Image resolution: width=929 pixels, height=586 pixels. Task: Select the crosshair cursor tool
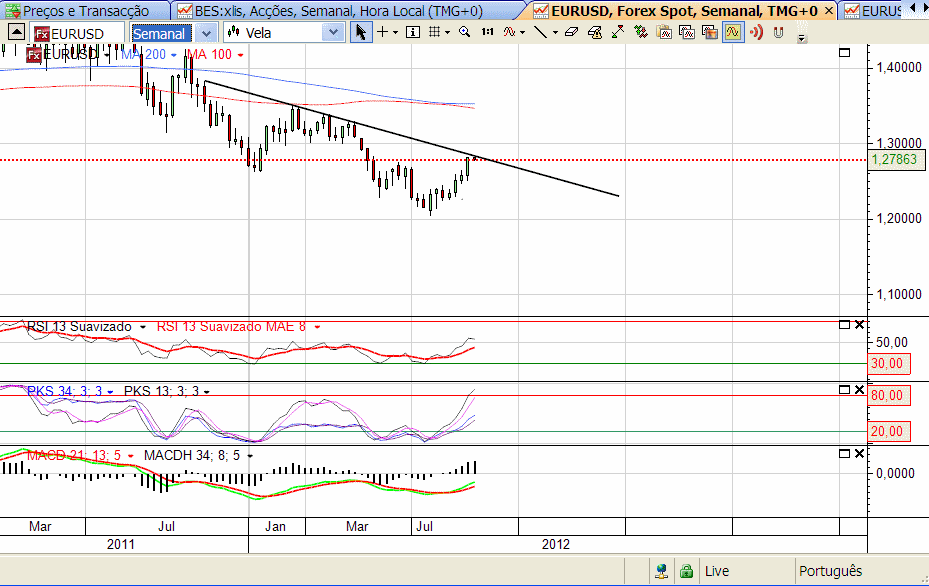(383, 32)
